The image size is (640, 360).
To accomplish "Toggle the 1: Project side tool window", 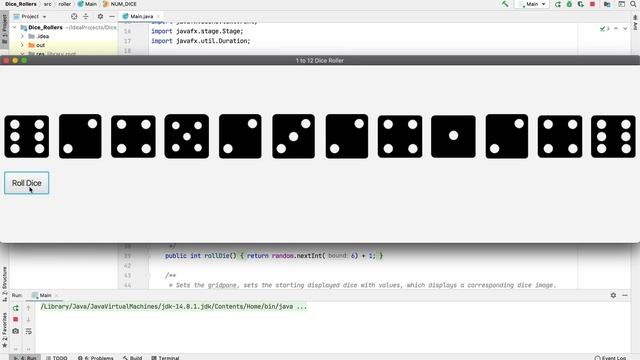I will point(4,29).
